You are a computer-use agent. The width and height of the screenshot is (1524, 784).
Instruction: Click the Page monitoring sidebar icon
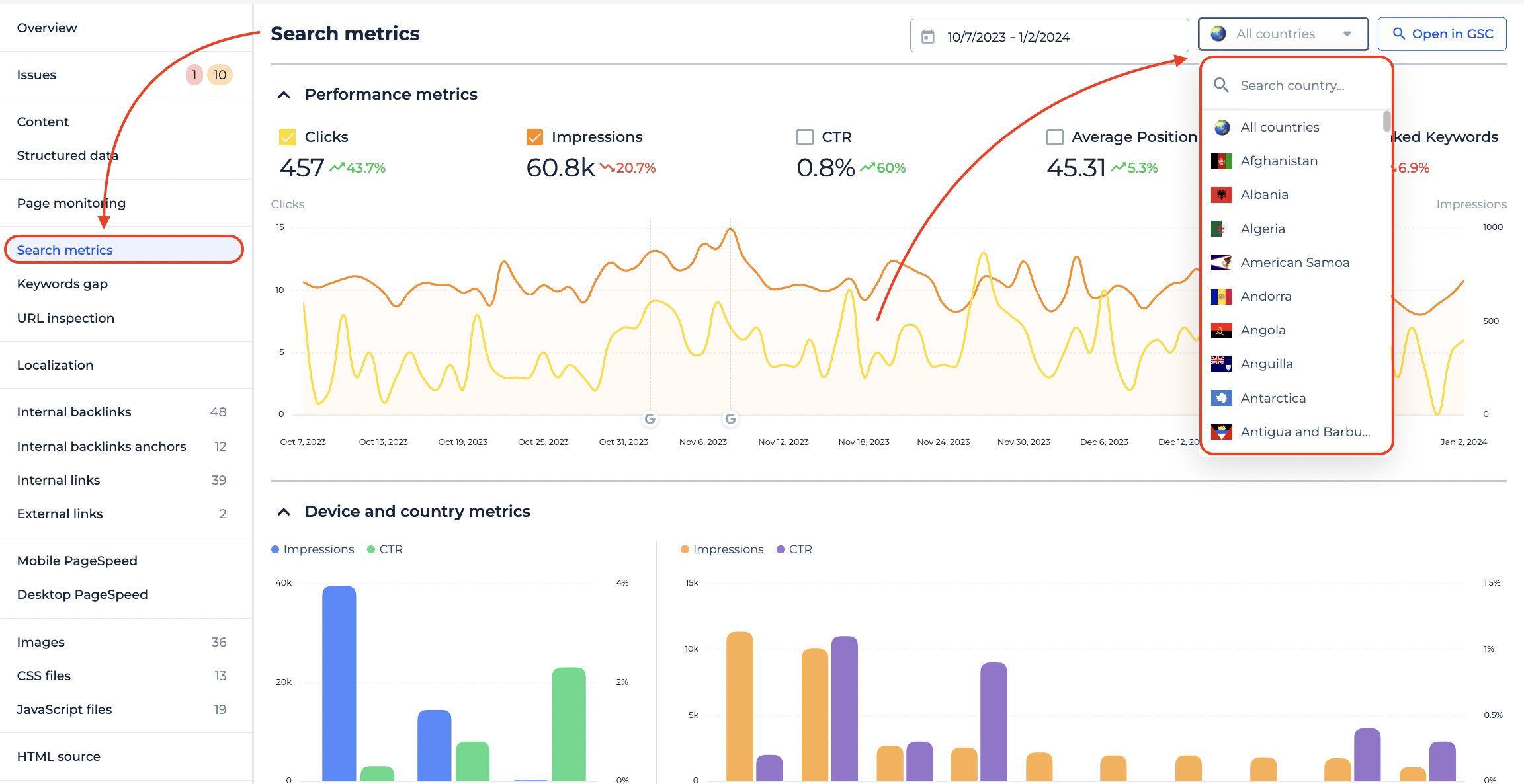pos(71,203)
